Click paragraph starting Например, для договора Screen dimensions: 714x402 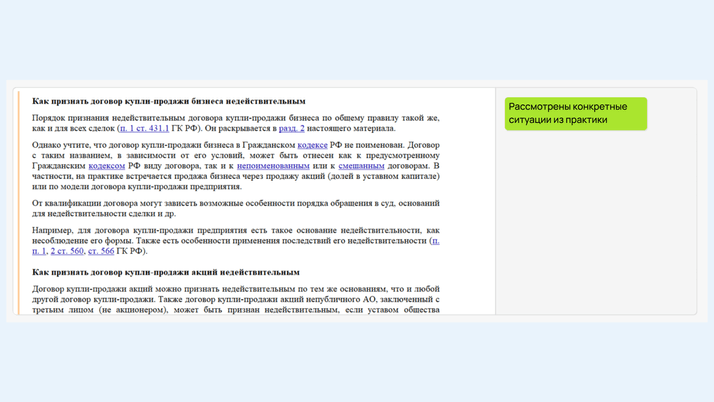click(235, 241)
